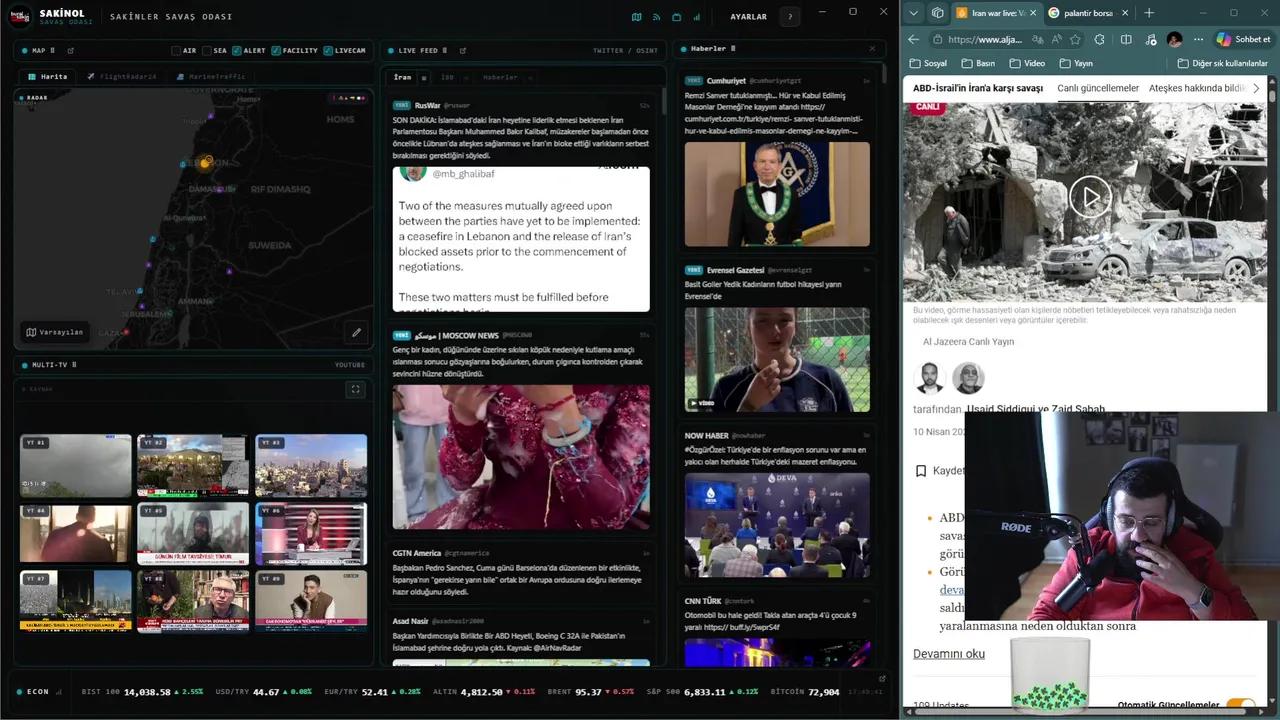1280x720 pixels.
Task: Play the Al Jazeera live video
Action: pos(1090,197)
